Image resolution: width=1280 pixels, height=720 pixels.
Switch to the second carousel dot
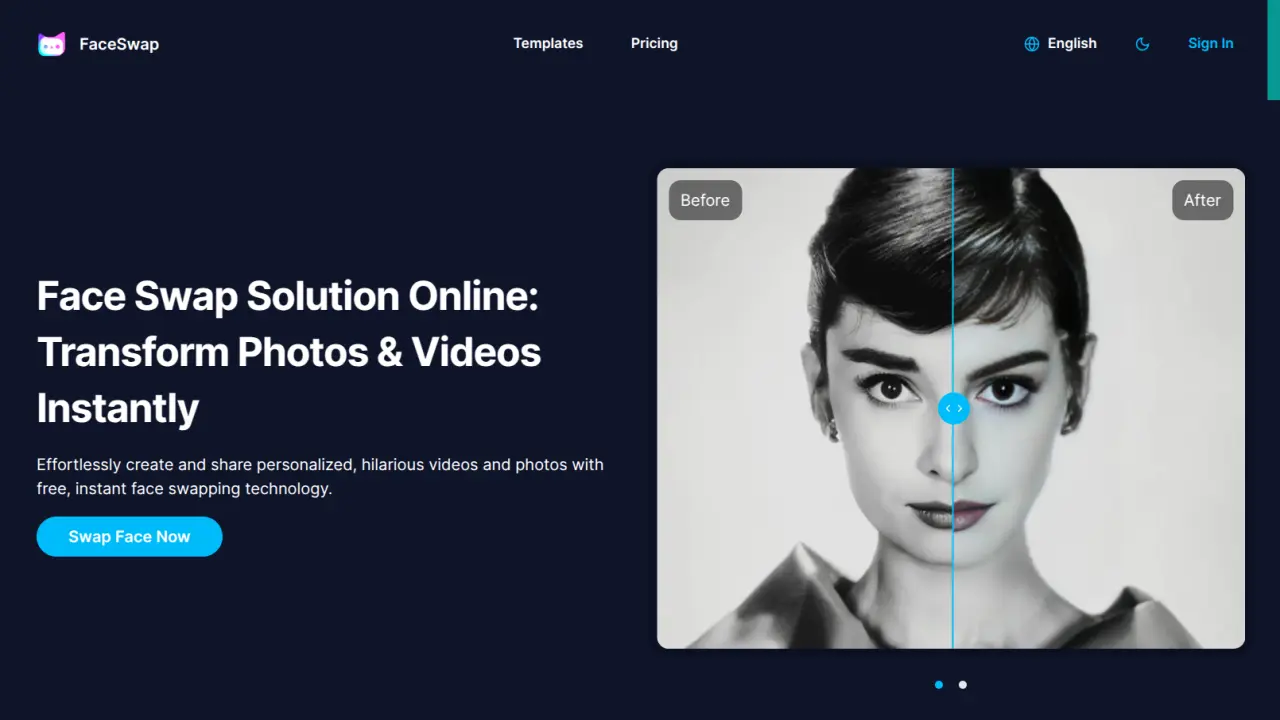coord(963,685)
